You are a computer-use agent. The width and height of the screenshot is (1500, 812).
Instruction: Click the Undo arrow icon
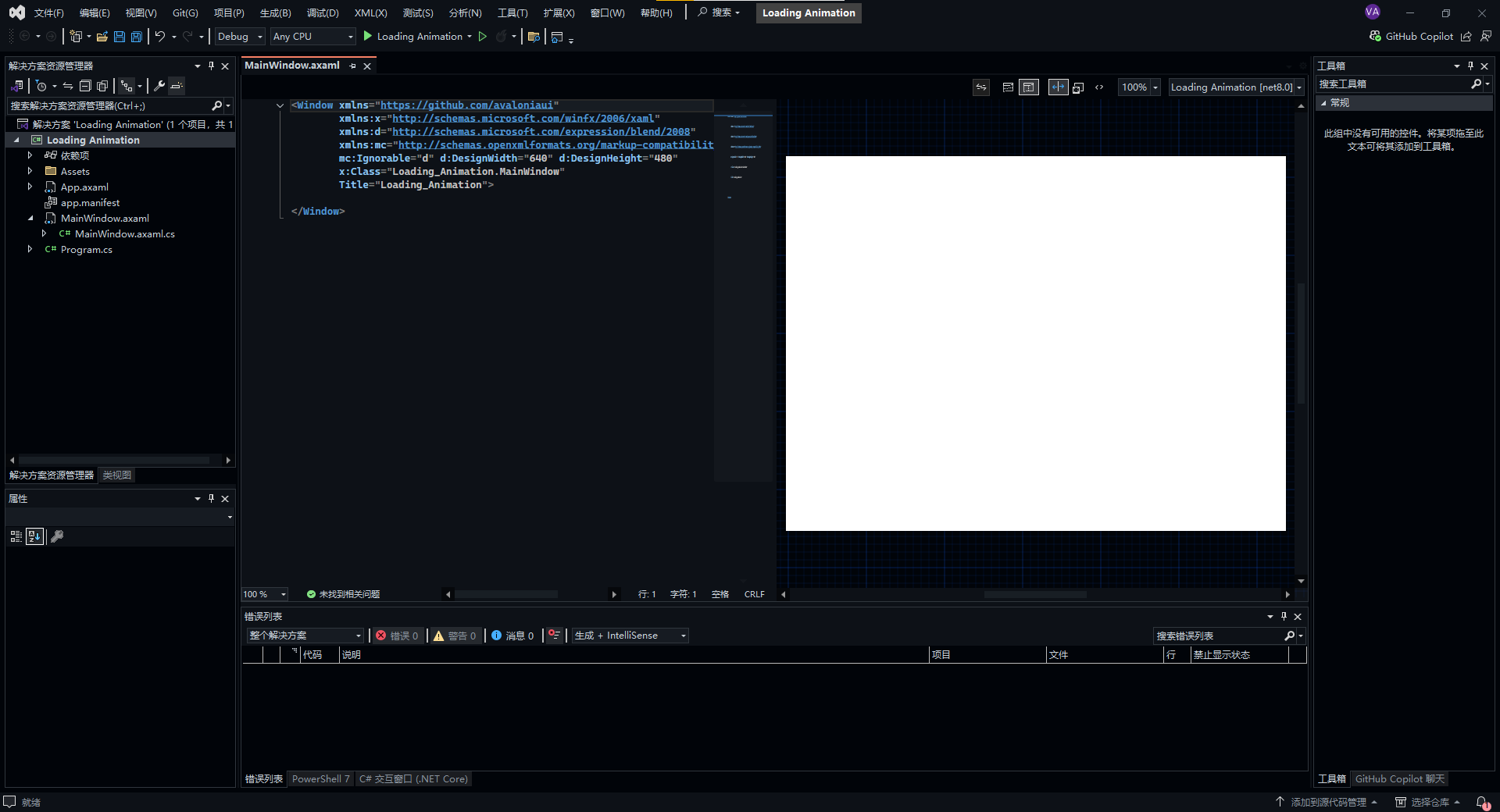[x=160, y=37]
